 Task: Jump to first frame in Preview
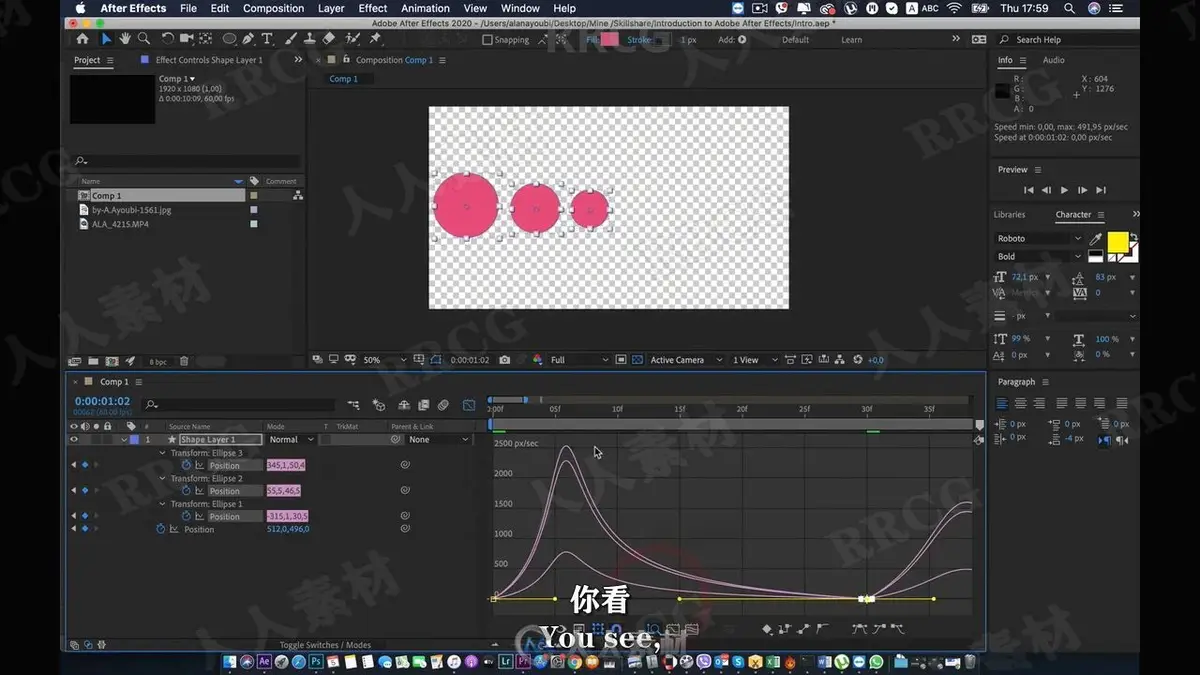click(1028, 190)
